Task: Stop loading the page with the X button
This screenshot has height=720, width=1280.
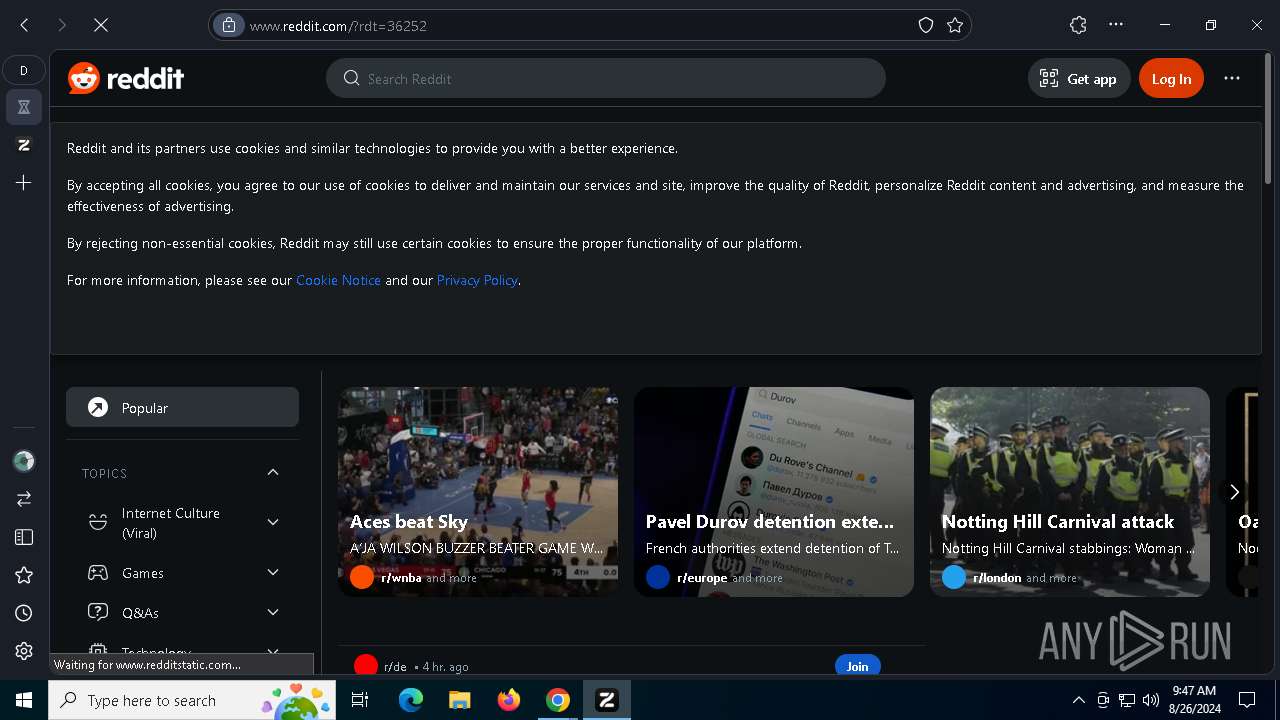Action: pos(101,25)
